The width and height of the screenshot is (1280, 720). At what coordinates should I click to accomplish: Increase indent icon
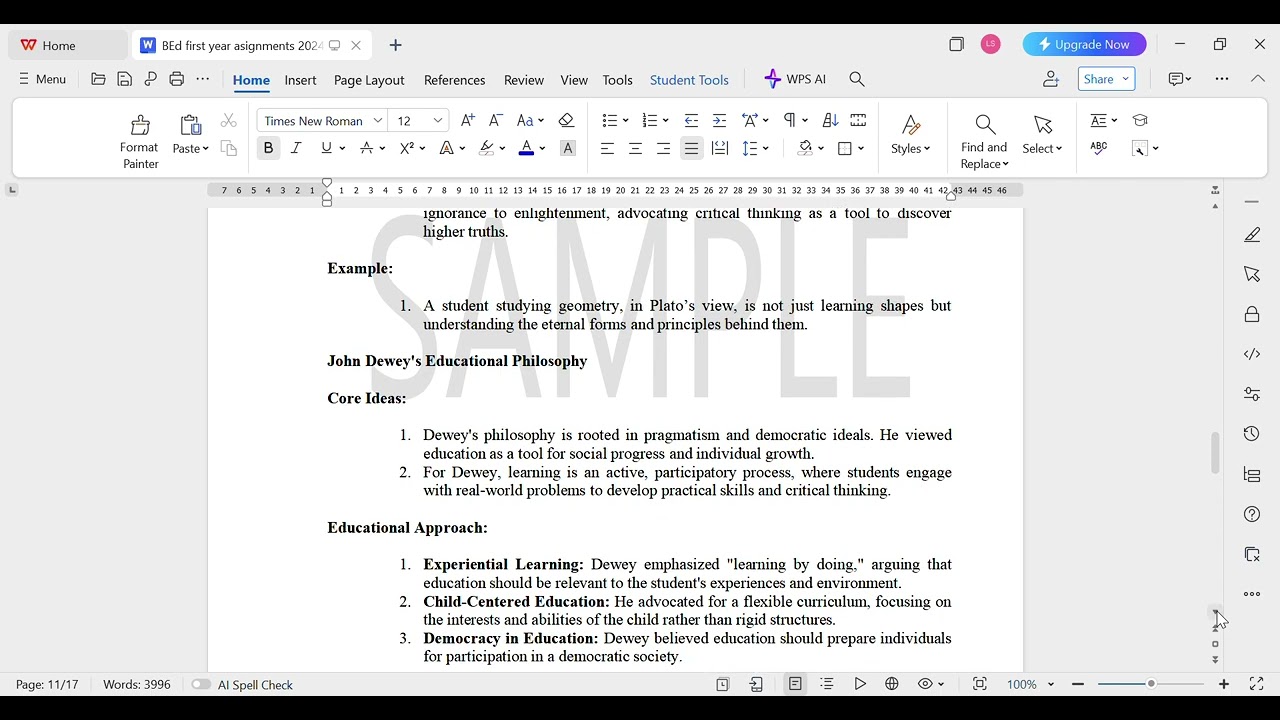[x=719, y=120]
